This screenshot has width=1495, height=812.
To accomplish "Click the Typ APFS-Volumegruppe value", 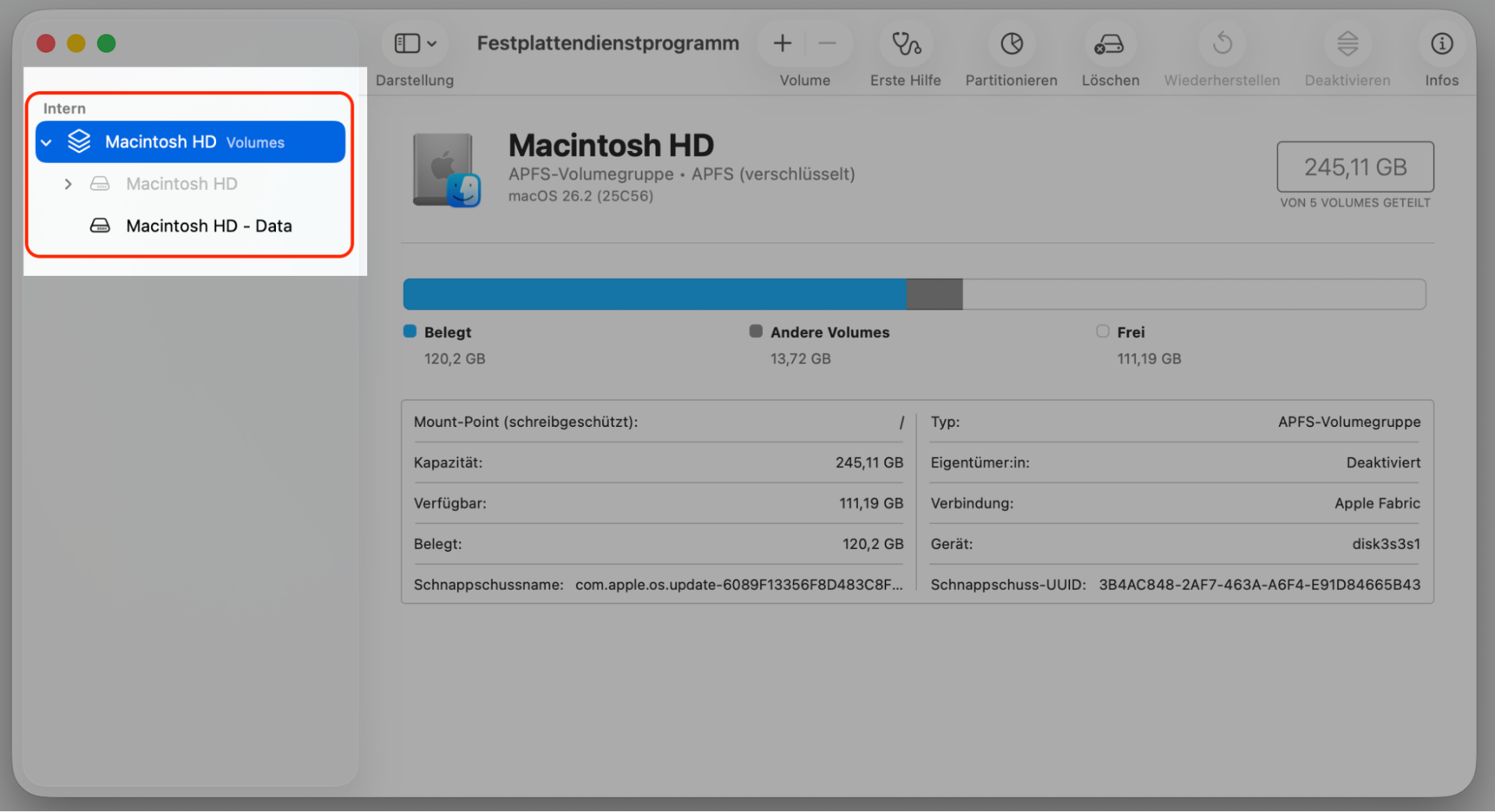I will 1349,422.
